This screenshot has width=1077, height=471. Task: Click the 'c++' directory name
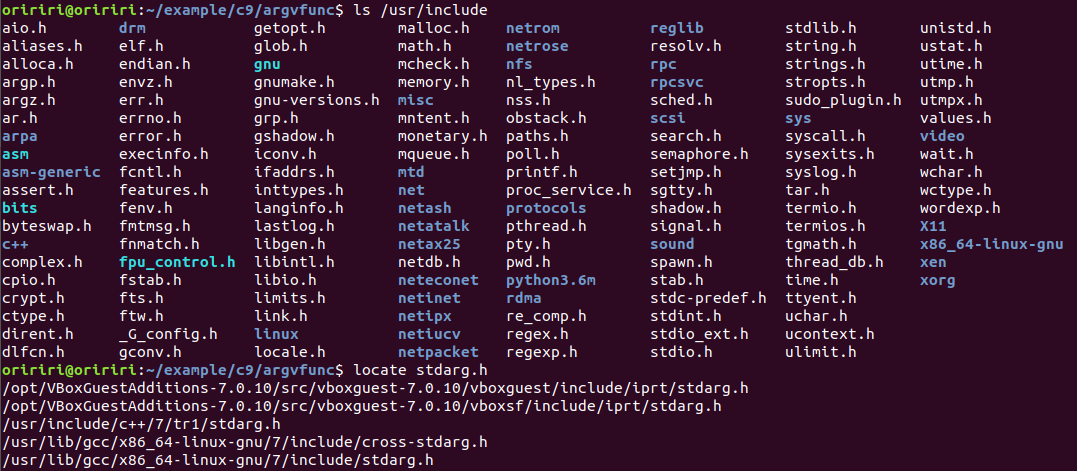coord(14,244)
